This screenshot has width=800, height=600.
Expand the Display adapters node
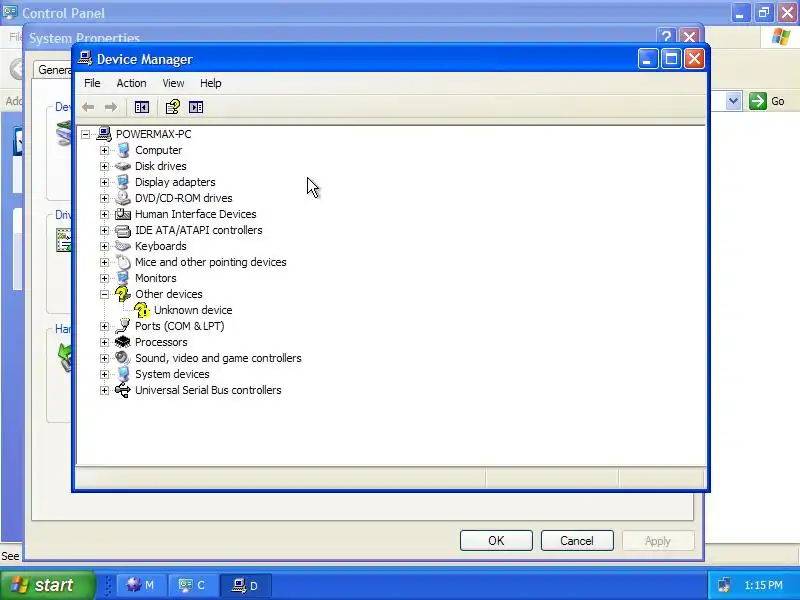(x=105, y=182)
